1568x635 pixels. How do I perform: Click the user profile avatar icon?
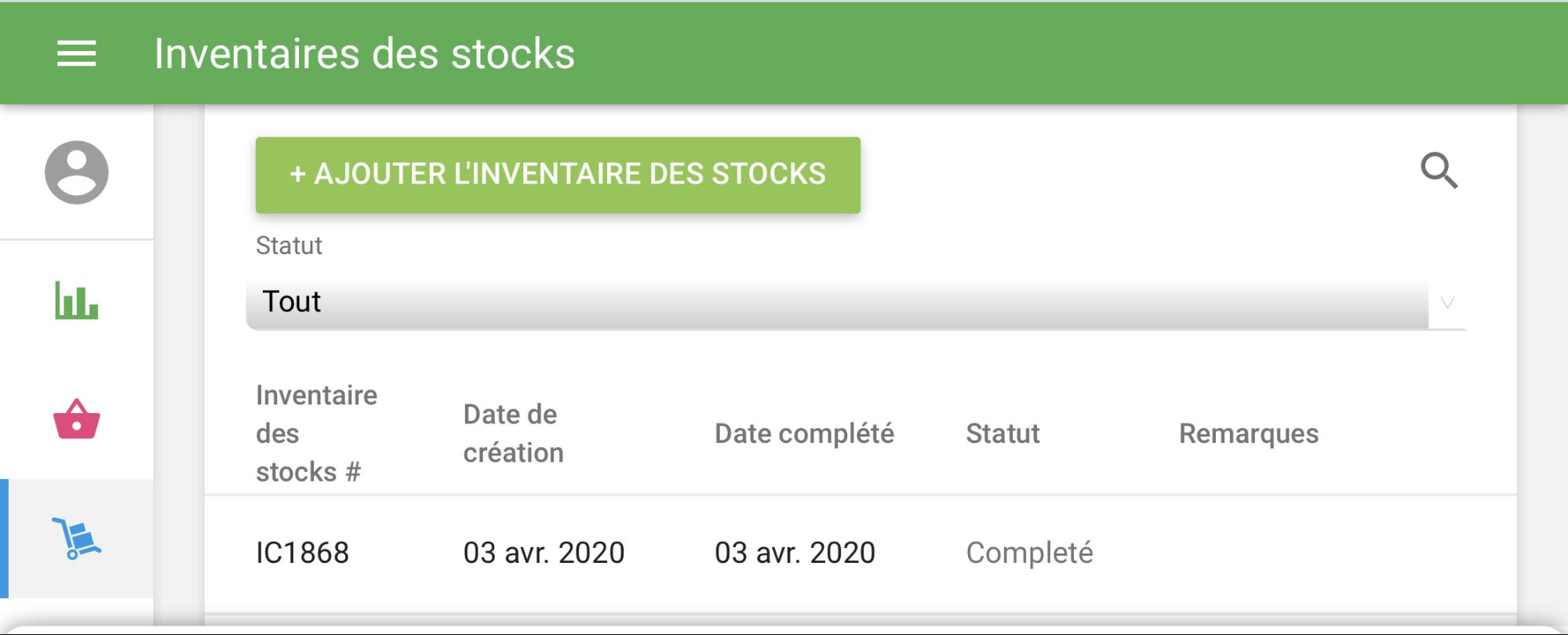point(76,172)
